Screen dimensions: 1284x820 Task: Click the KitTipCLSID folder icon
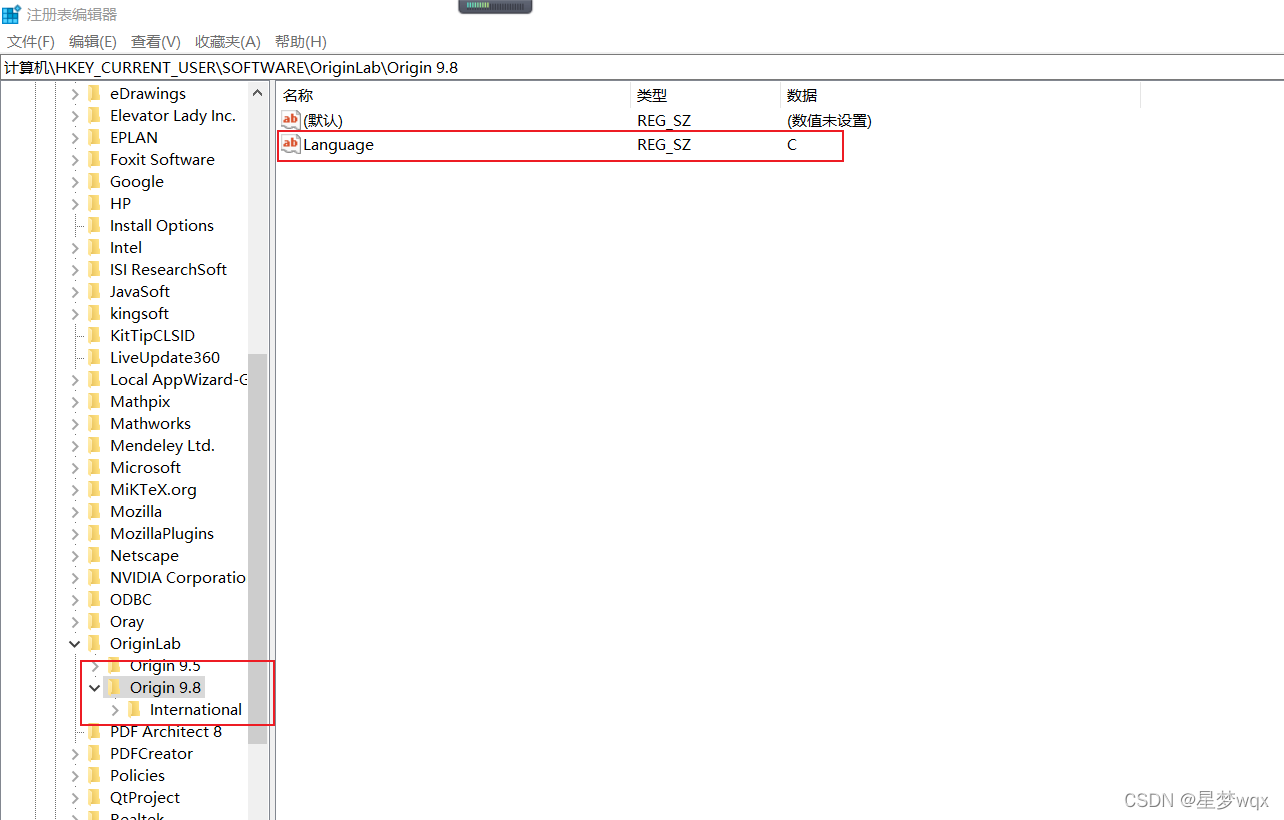[x=95, y=336]
